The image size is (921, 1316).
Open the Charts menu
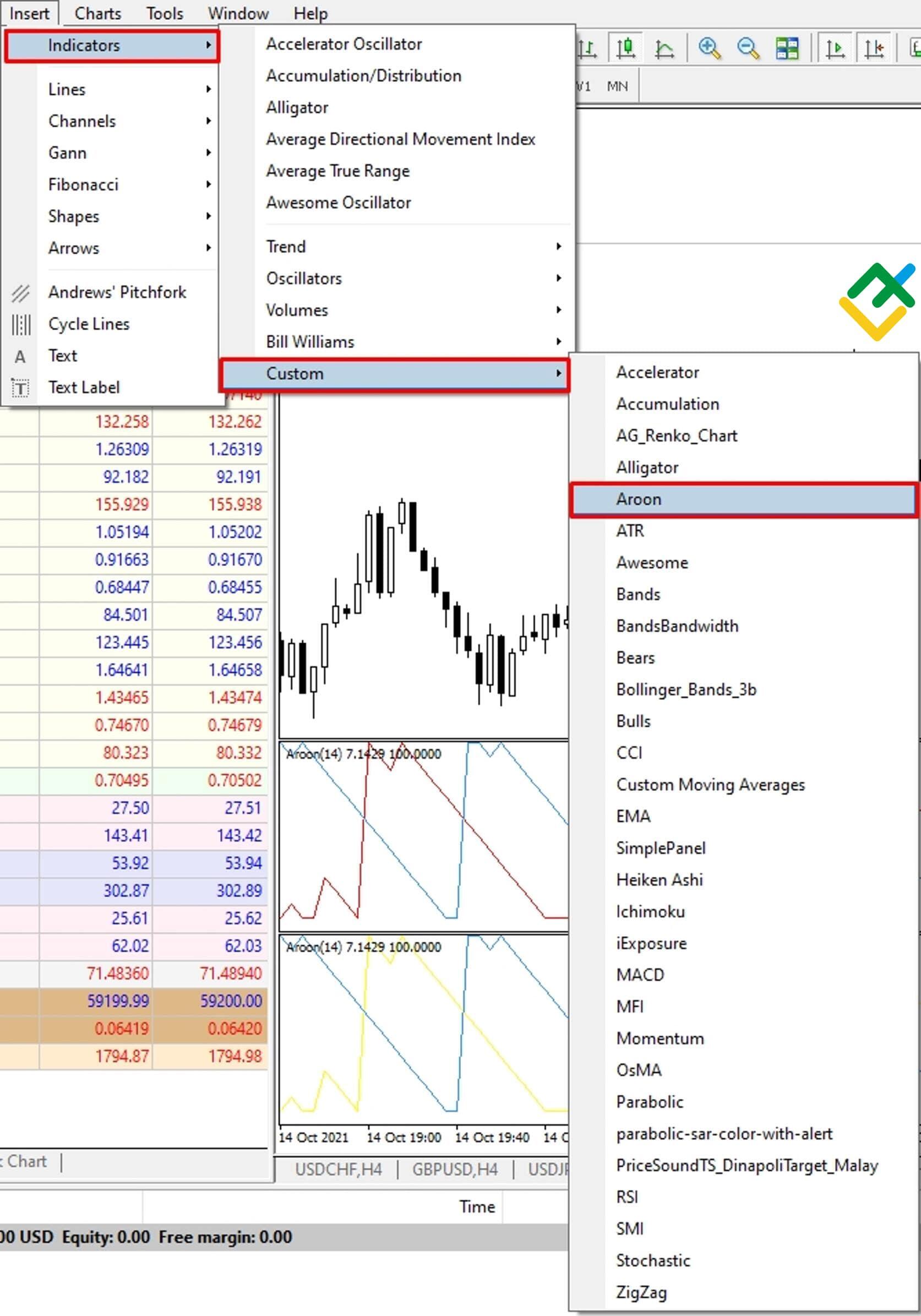point(97,13)
